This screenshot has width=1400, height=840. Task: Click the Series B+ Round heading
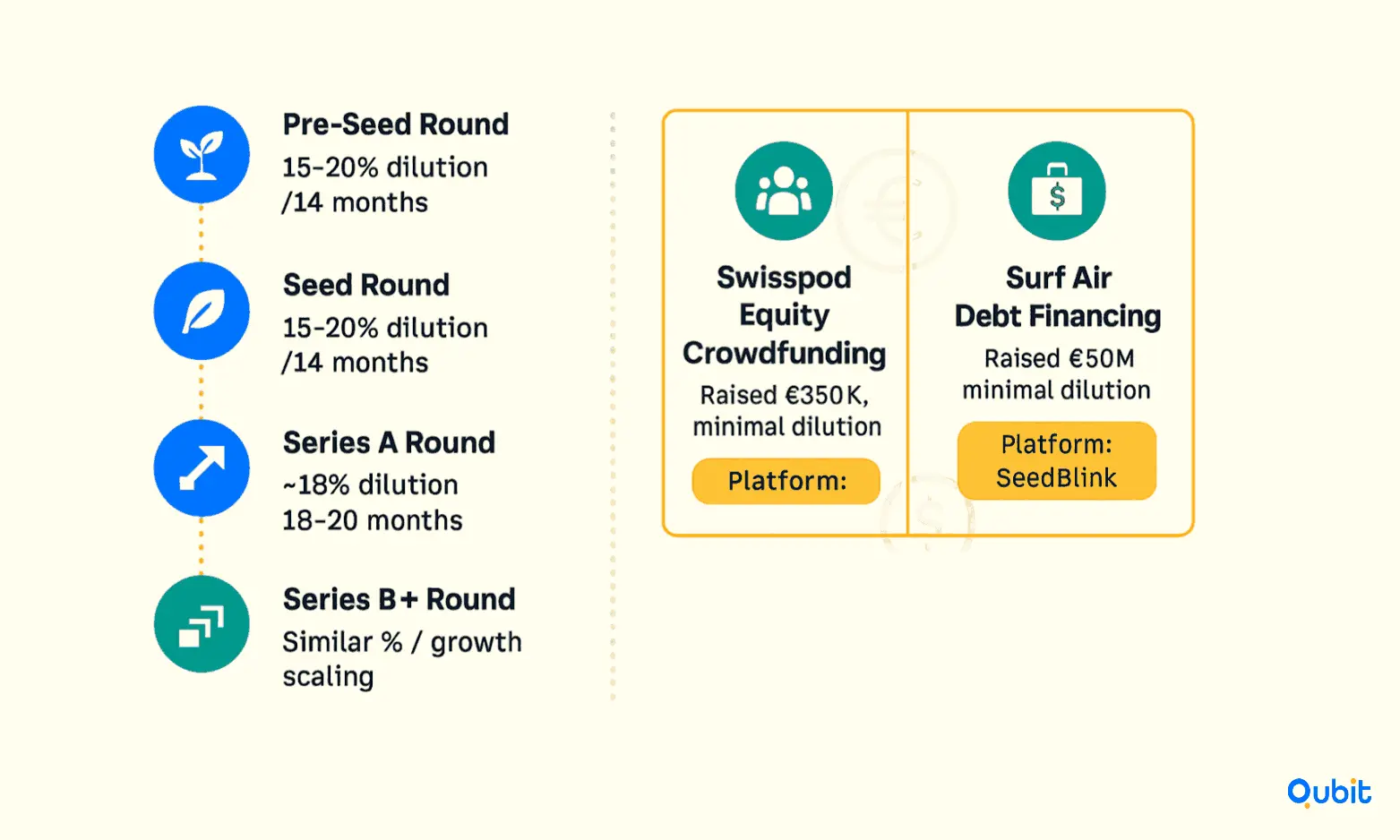pos(399,599)
